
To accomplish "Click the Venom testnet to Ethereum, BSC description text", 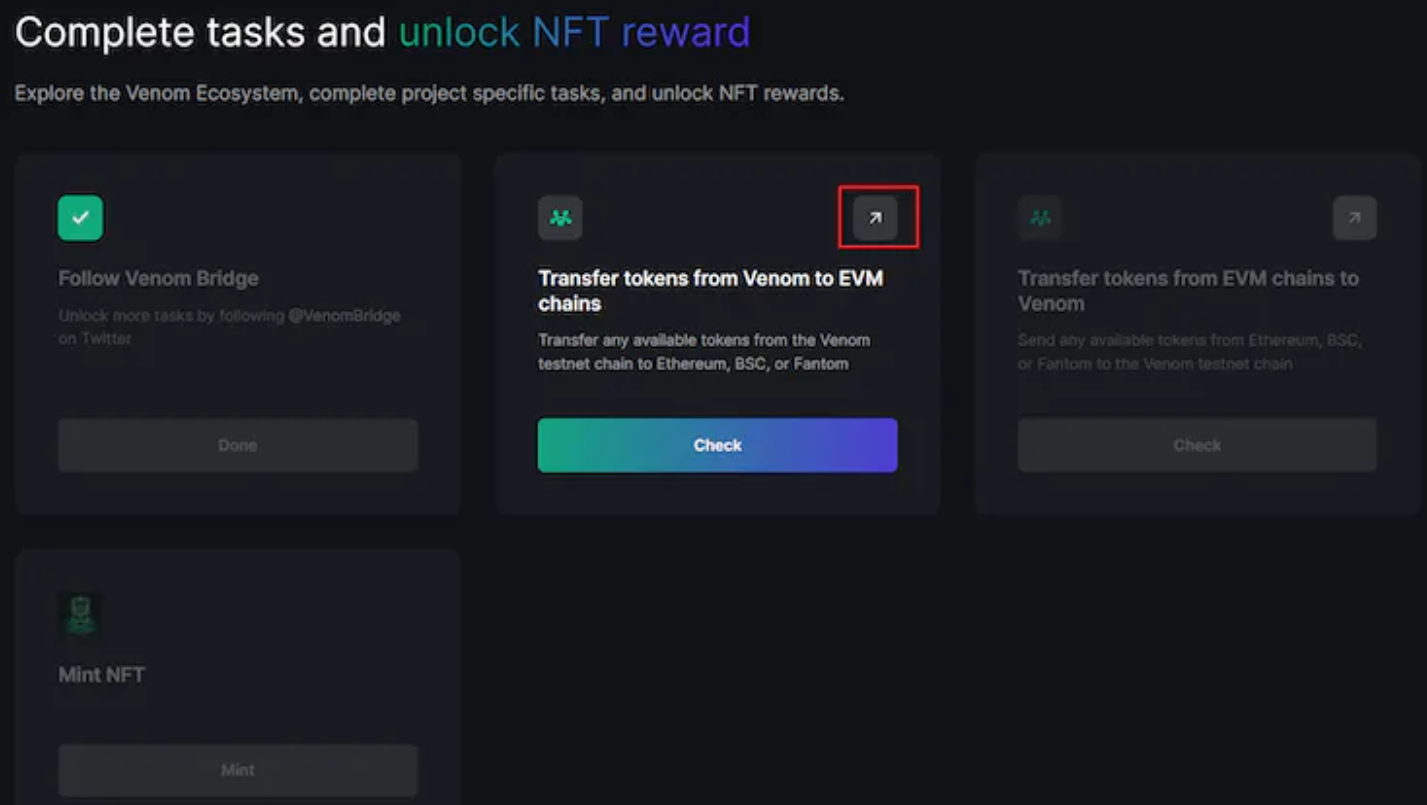I will 704,352.
